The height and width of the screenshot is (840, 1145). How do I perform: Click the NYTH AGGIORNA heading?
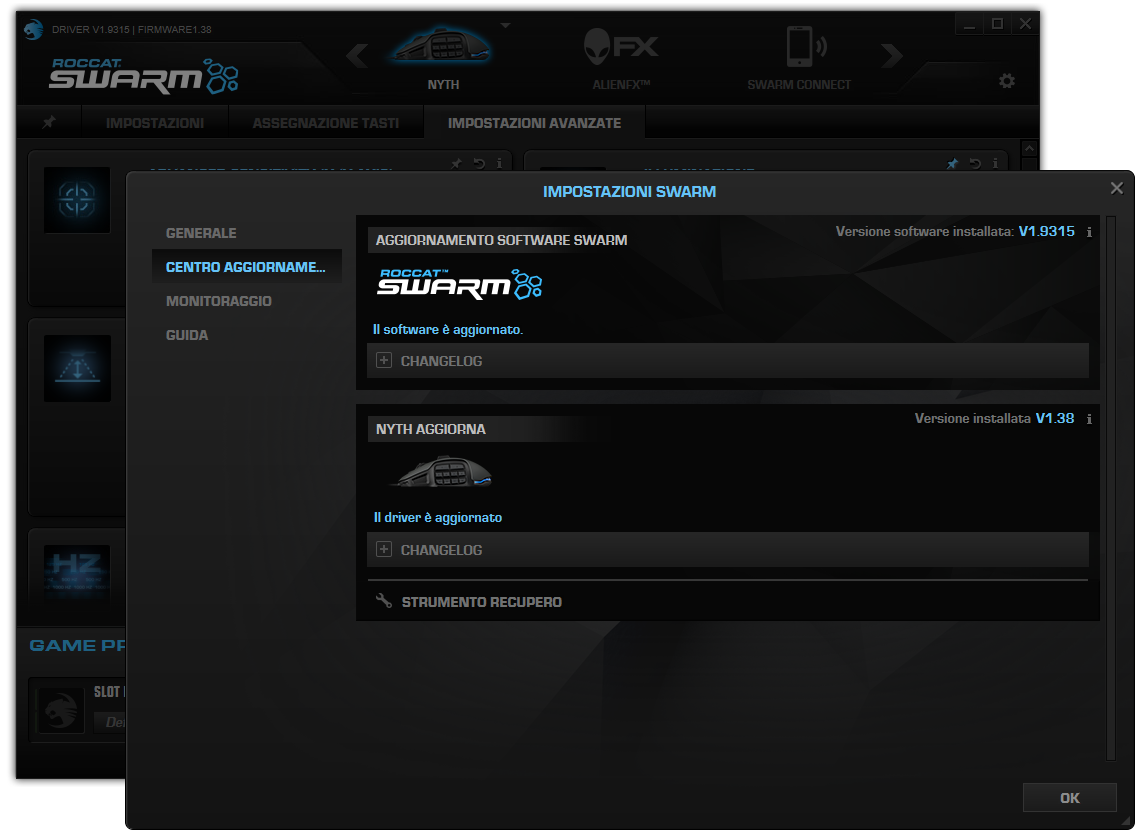[x=431, y=429]
